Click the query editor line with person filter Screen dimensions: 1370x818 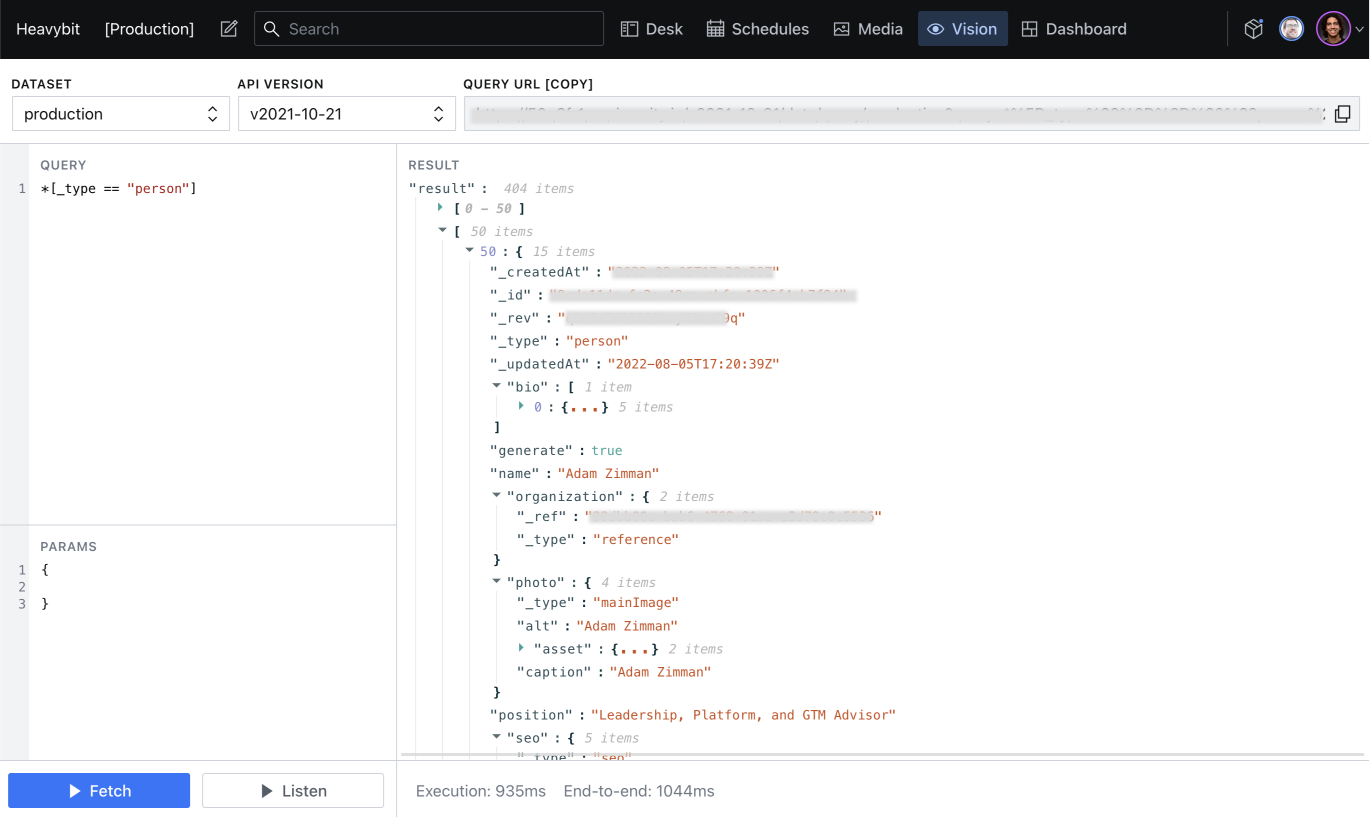pyautogui.click(x=118, y=188)
